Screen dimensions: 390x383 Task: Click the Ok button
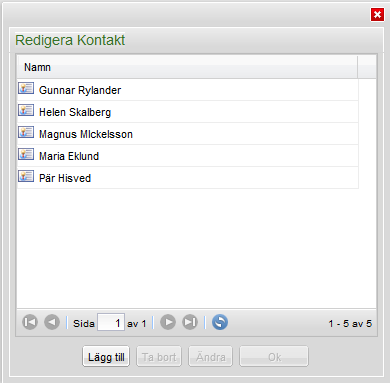click(274, 357)
